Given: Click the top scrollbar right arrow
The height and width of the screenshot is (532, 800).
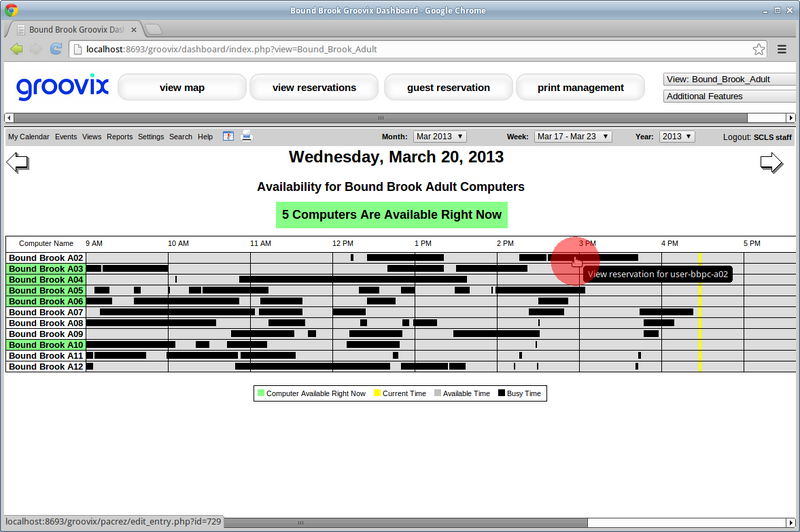Looking at the screenshot, I should pos(791,118).
